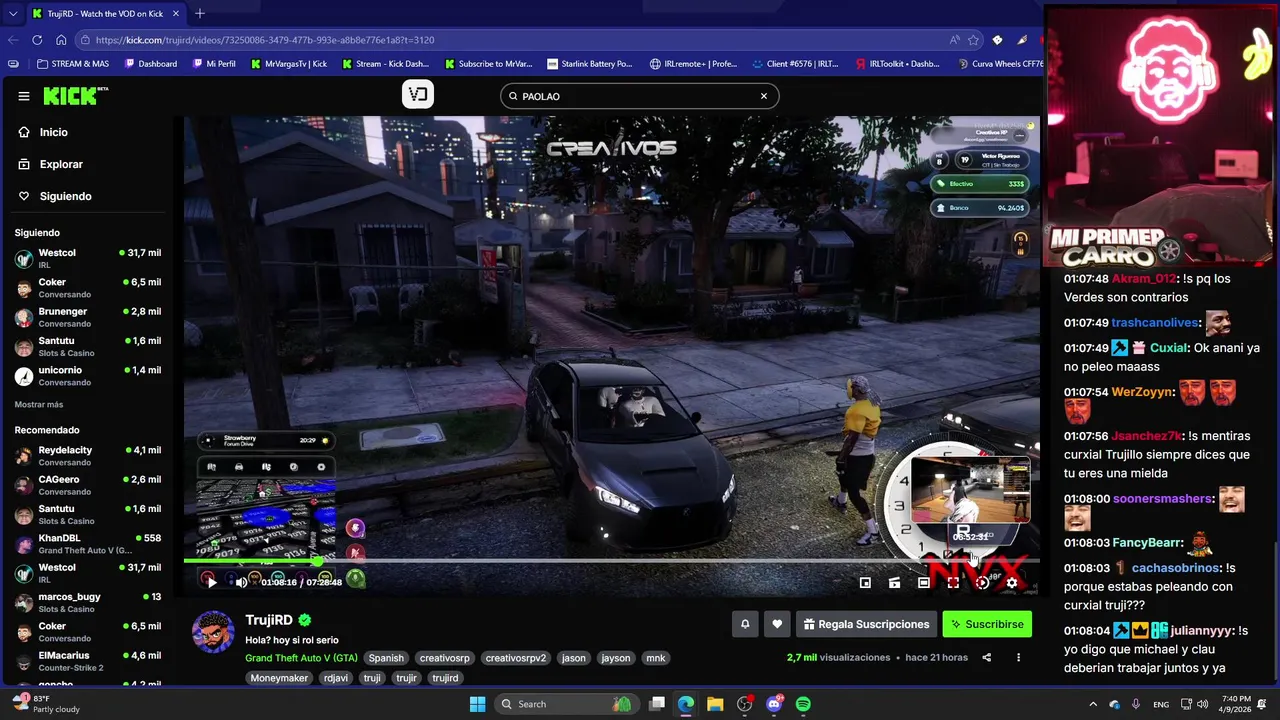Toggle follow with the heart button
The width and height of the screenshot is (1280, 720).
[x=777, y=624]
